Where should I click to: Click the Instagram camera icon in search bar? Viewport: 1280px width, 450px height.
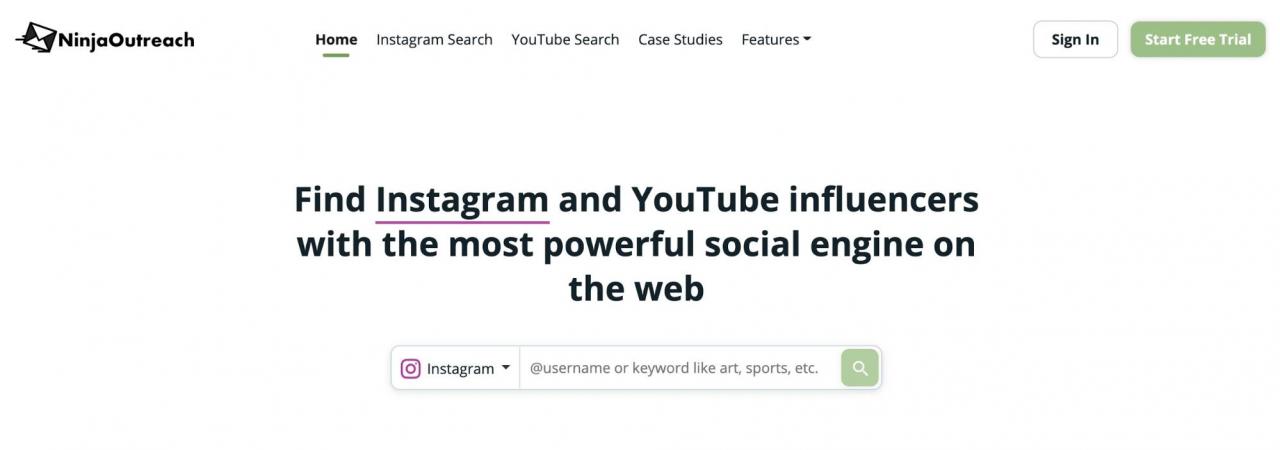coord(410,368)
